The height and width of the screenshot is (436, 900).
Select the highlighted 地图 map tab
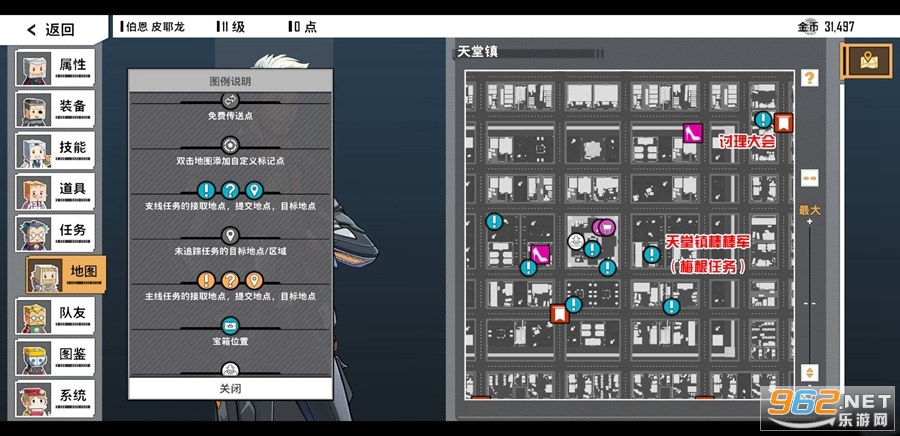pos(66,274)
